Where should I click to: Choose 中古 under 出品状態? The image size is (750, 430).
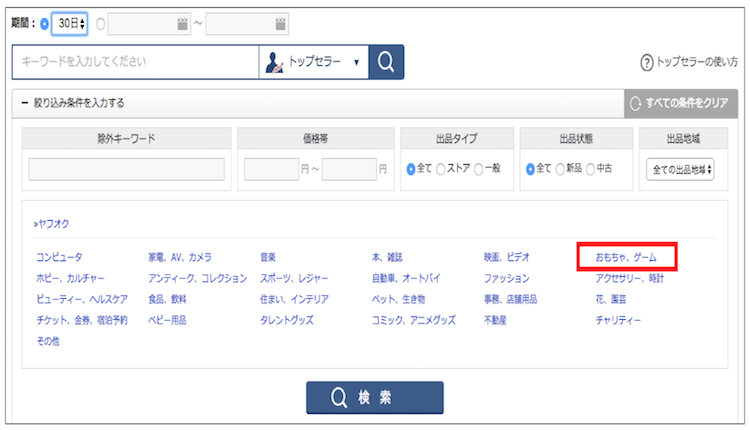pos(591,170)
